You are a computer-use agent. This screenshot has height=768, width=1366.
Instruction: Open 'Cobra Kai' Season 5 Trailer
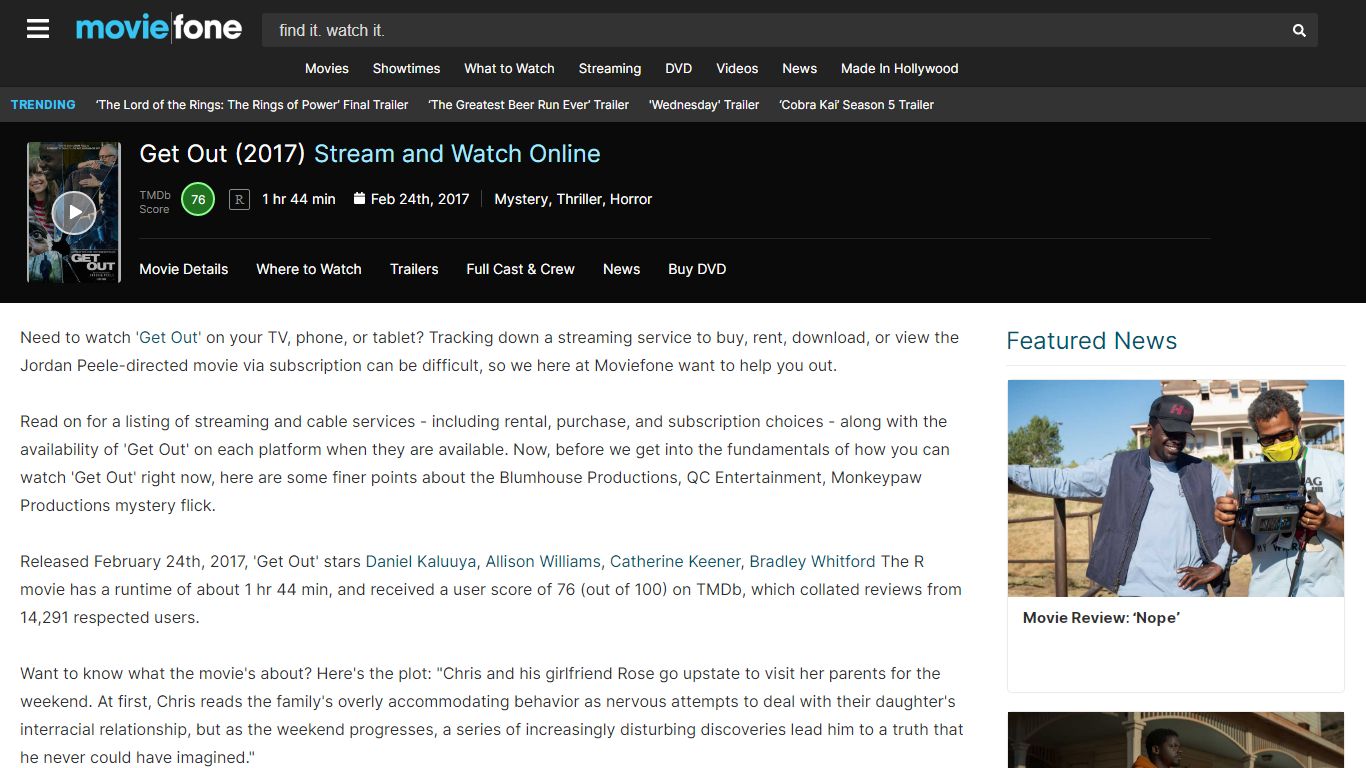(857, 105)
